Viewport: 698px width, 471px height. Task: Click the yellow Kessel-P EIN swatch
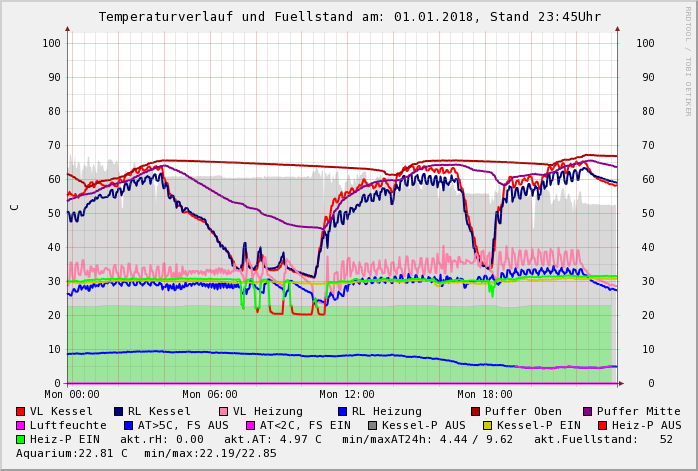[489, 425]
